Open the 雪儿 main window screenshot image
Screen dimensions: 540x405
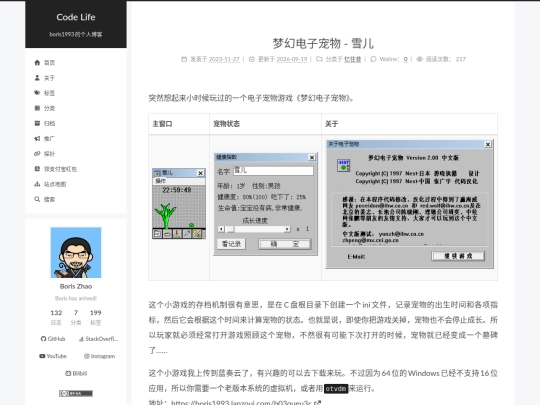pyautogui.click(x=179, y=204)
